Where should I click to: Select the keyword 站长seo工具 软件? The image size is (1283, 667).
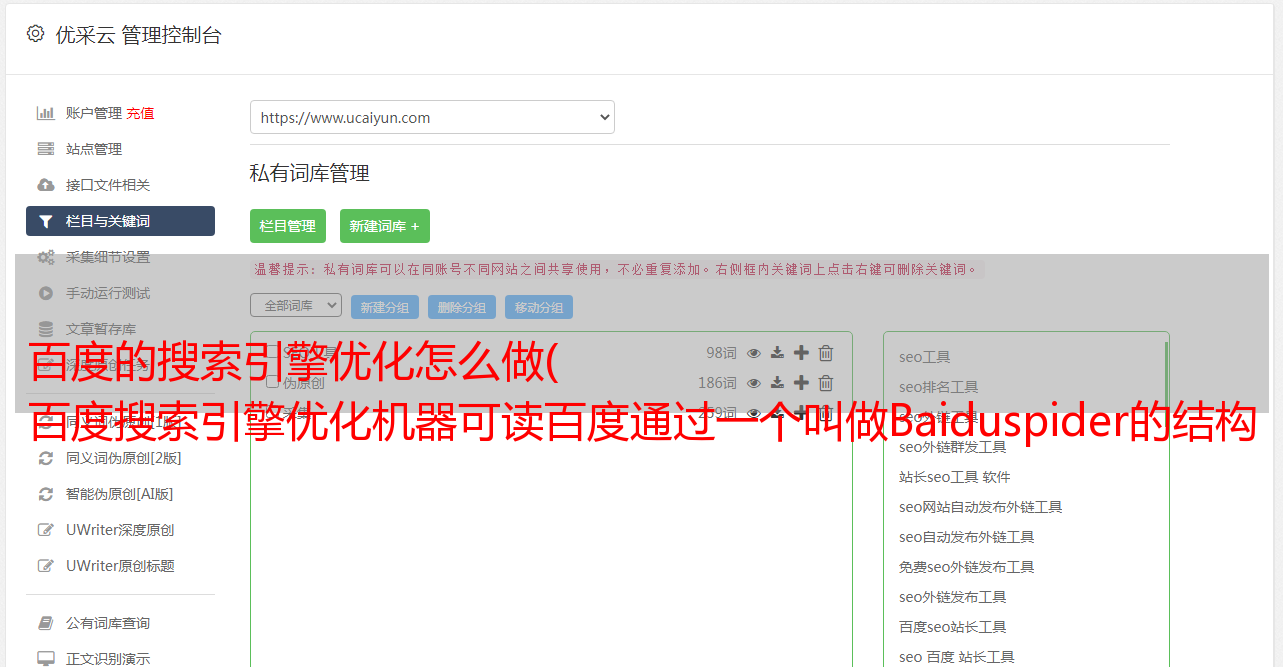(x=954, y=477)
